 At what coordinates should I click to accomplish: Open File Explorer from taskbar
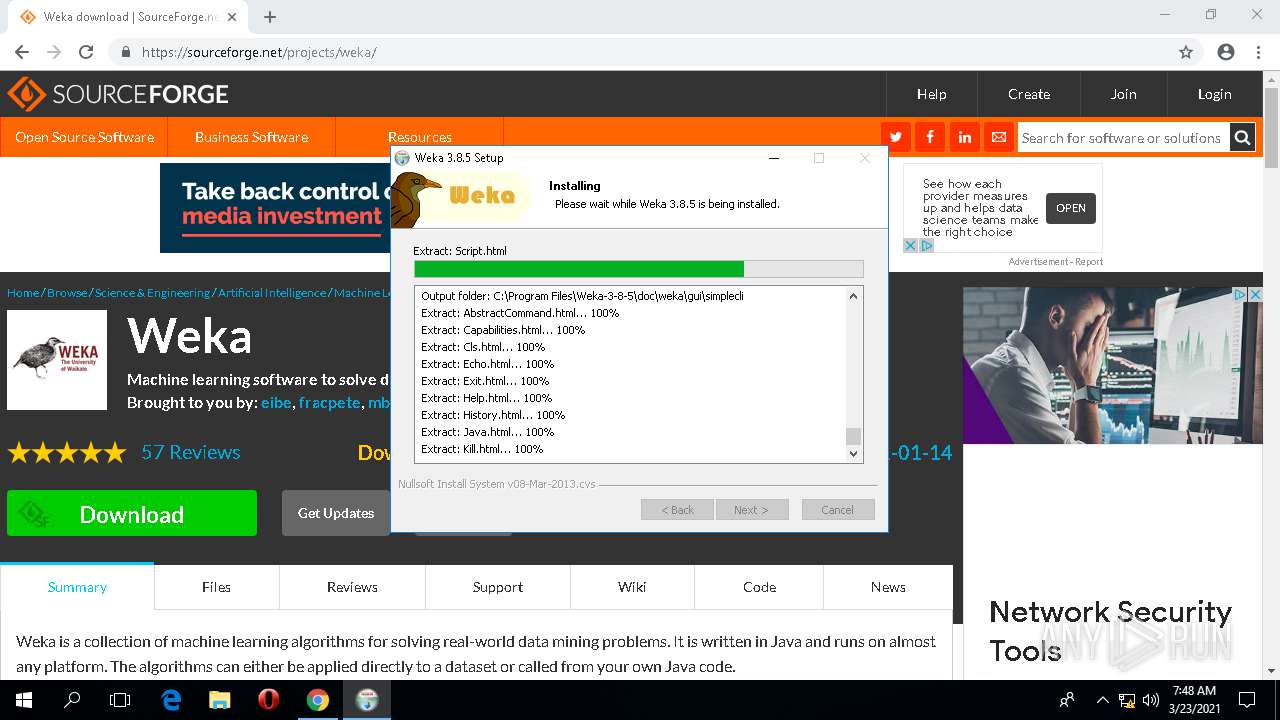[x=219, y=700]
